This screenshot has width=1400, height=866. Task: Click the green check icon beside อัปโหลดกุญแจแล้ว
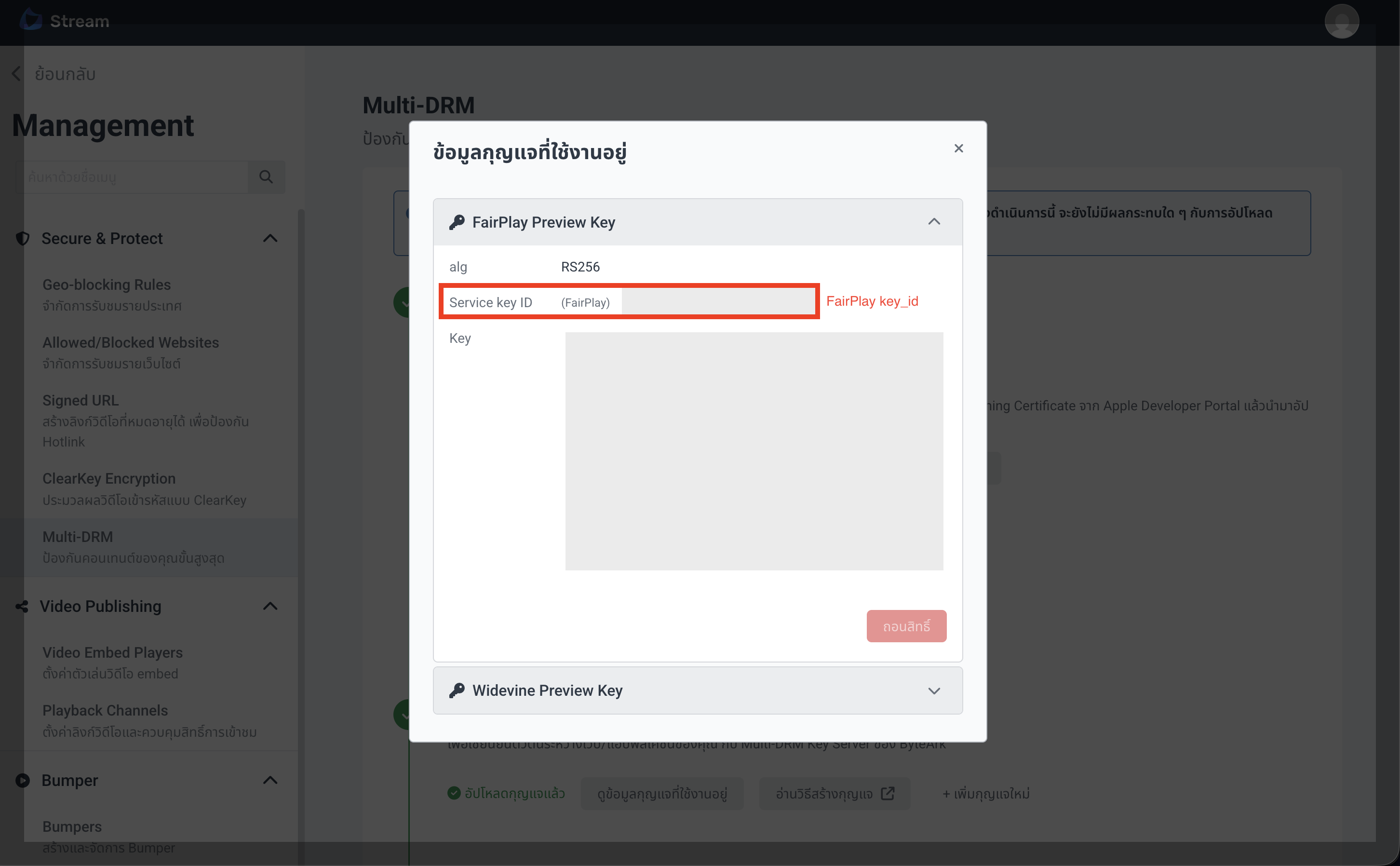(x=454, y=793)
